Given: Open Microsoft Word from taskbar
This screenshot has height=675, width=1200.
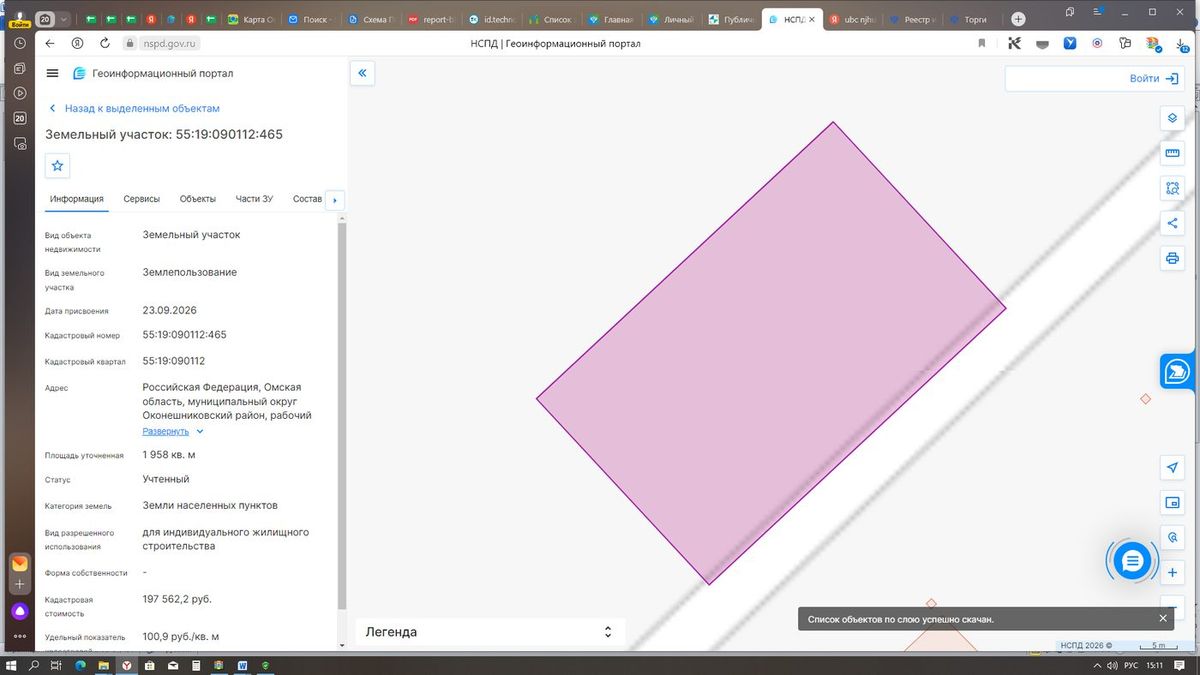Looking at the screenshot, I should coord(243,665).
